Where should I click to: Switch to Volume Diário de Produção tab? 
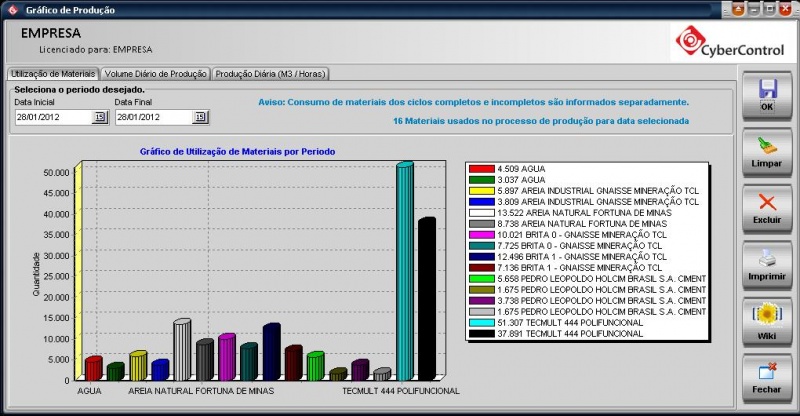point(156,74)
